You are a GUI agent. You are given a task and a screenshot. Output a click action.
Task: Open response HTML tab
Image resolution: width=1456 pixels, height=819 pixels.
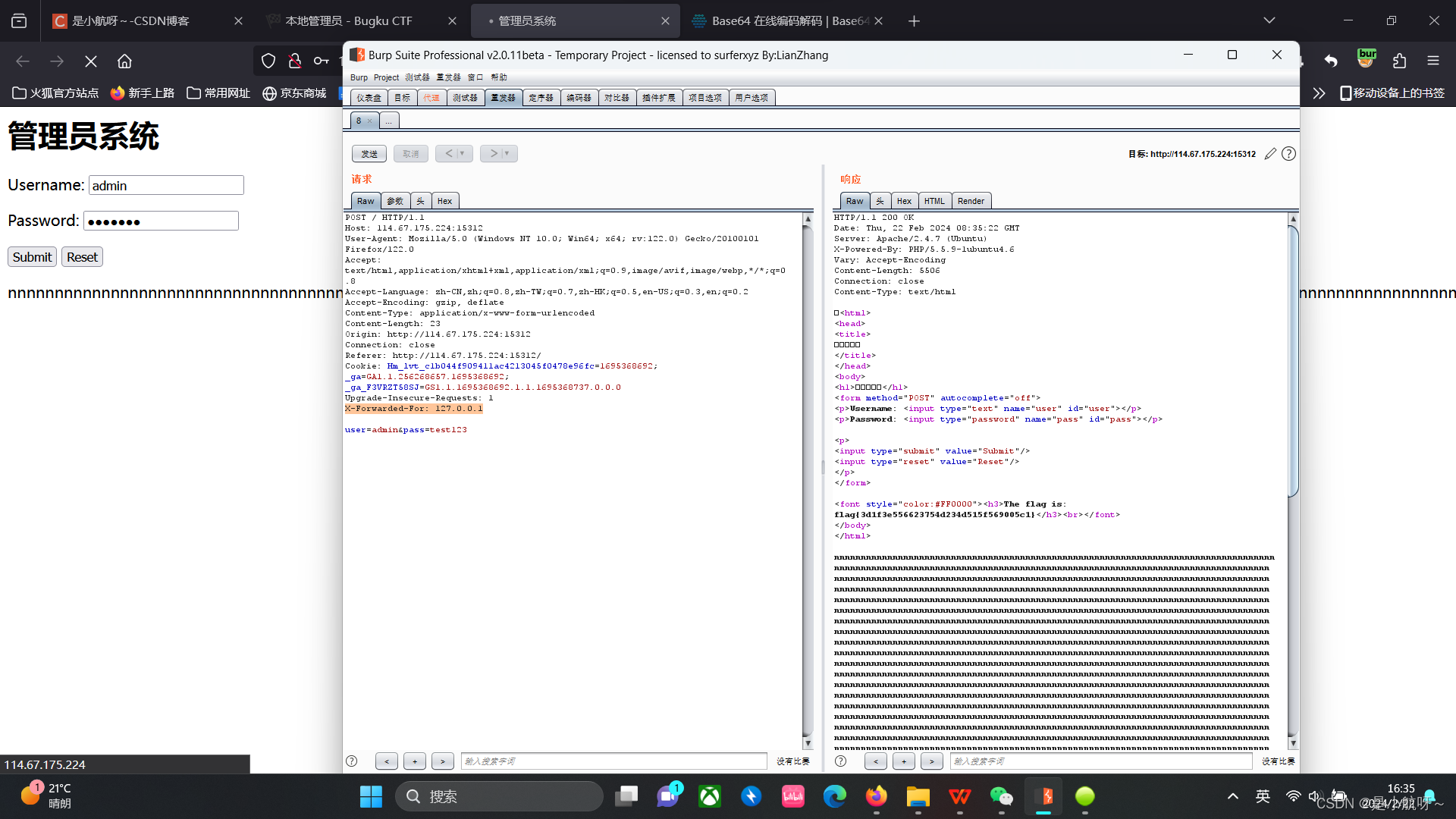coord(934,201)
